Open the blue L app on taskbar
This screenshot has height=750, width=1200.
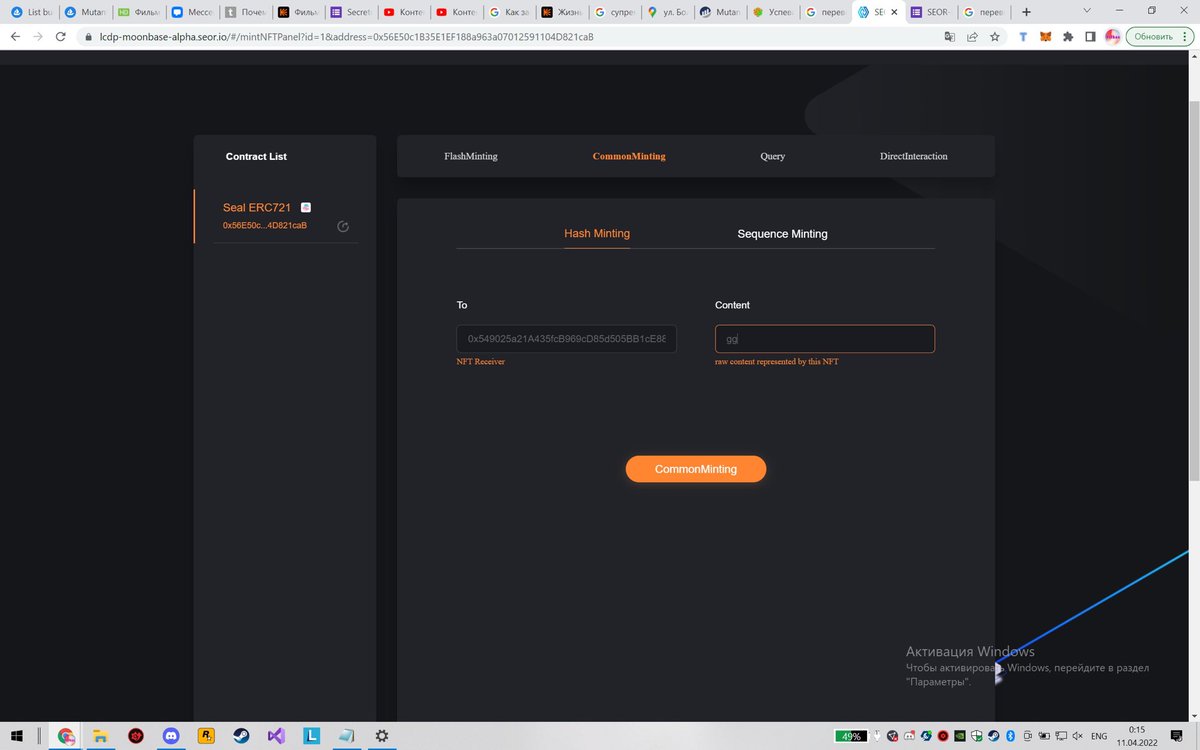click(x=311, y=735)
